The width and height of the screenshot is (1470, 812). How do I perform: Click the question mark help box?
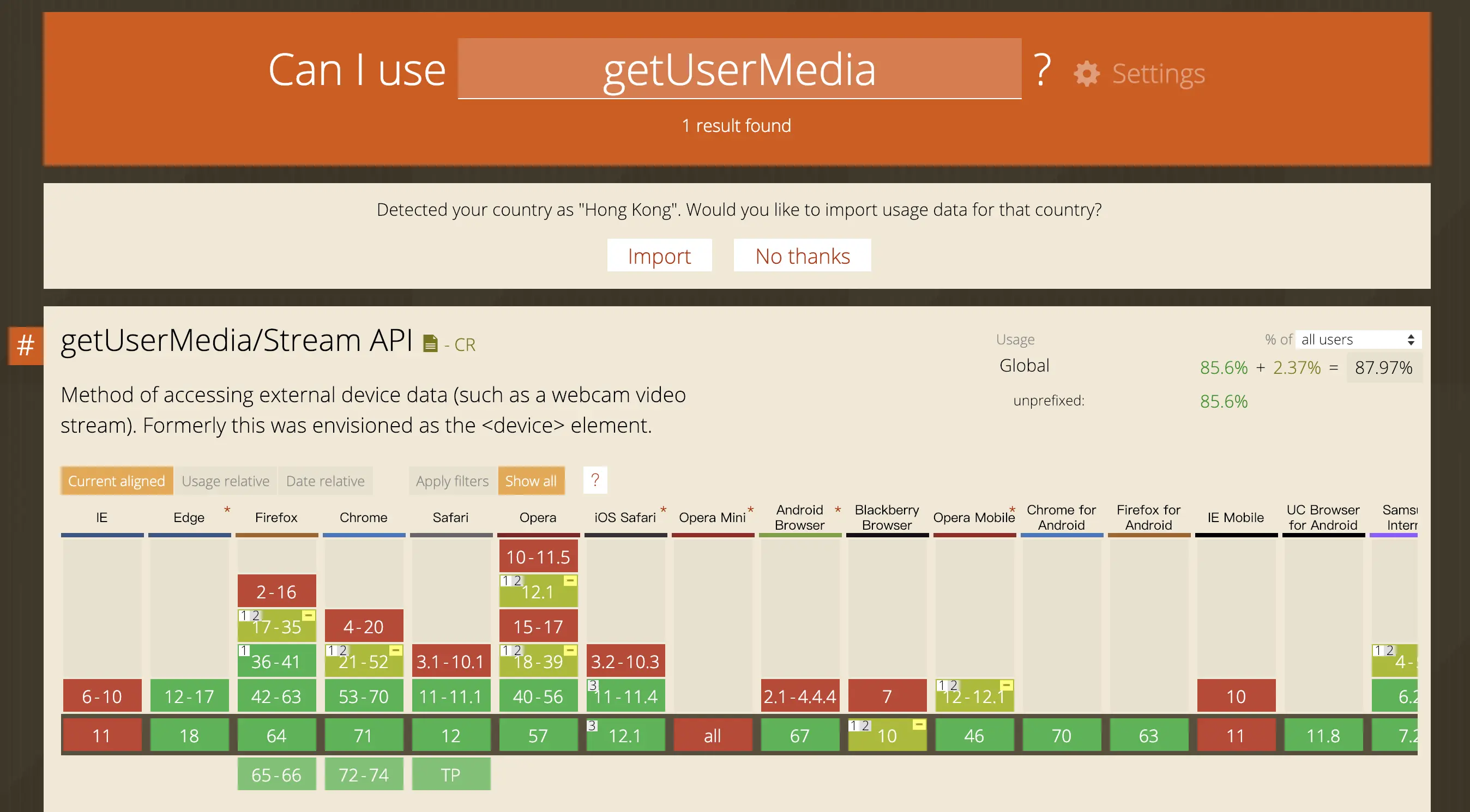coord(595,480)
